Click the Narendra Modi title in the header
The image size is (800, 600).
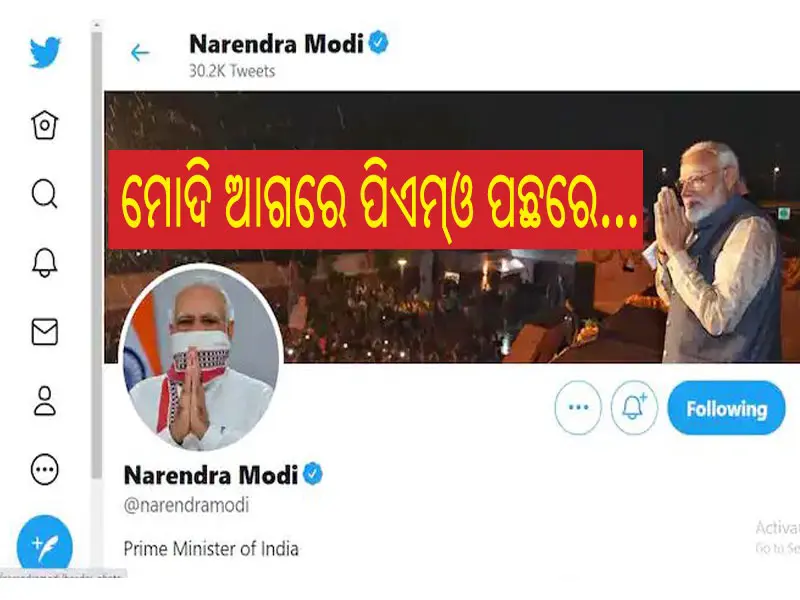(276, 44)
